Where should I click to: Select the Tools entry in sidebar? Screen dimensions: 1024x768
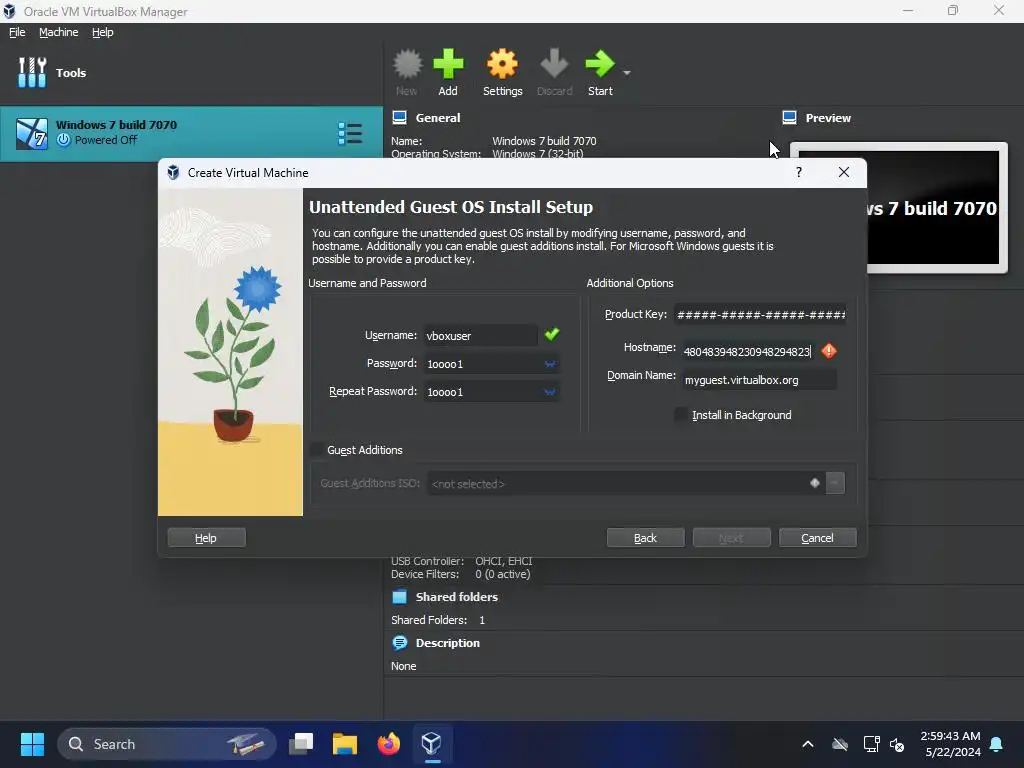coord(191,72)
